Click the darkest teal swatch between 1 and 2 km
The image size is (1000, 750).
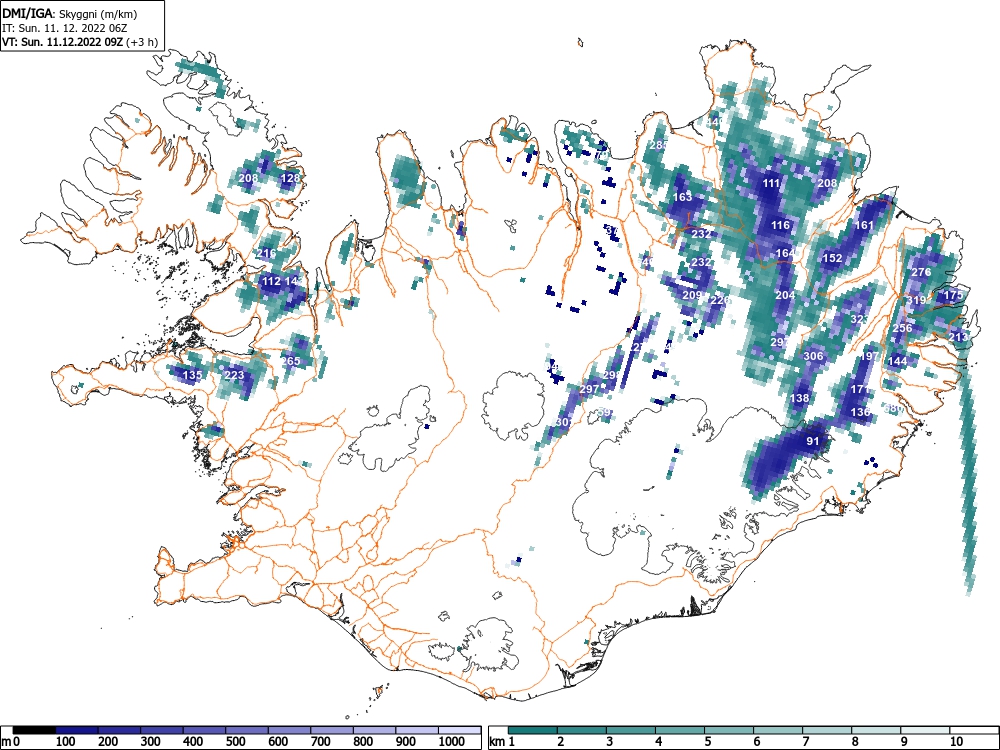click(x=533, y=730)
